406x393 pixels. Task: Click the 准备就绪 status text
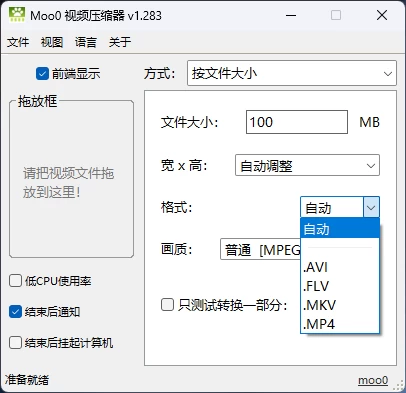click(27, 380)
